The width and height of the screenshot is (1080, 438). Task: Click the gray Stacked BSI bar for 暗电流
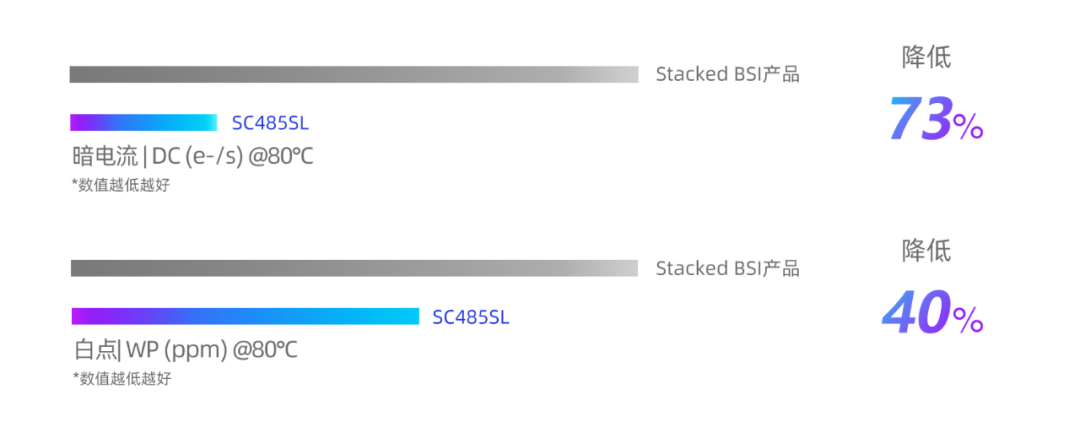(353, 74)
